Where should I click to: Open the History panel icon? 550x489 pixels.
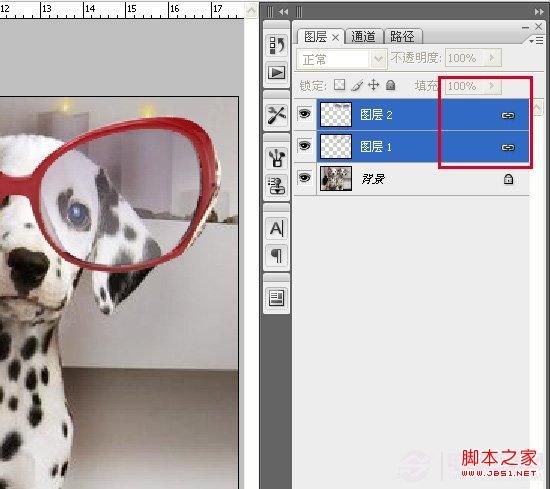click(x=277, y=45)
